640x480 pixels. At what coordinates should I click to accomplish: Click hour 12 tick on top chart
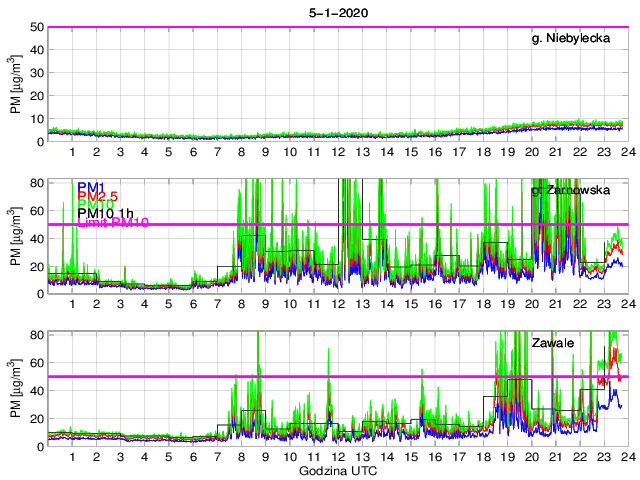tap(338, 152)
